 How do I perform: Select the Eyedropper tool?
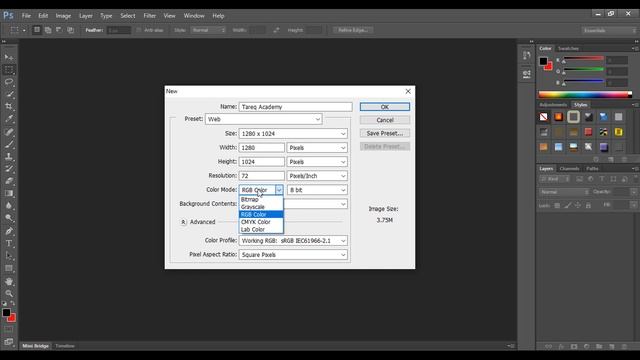pos(9,119)
